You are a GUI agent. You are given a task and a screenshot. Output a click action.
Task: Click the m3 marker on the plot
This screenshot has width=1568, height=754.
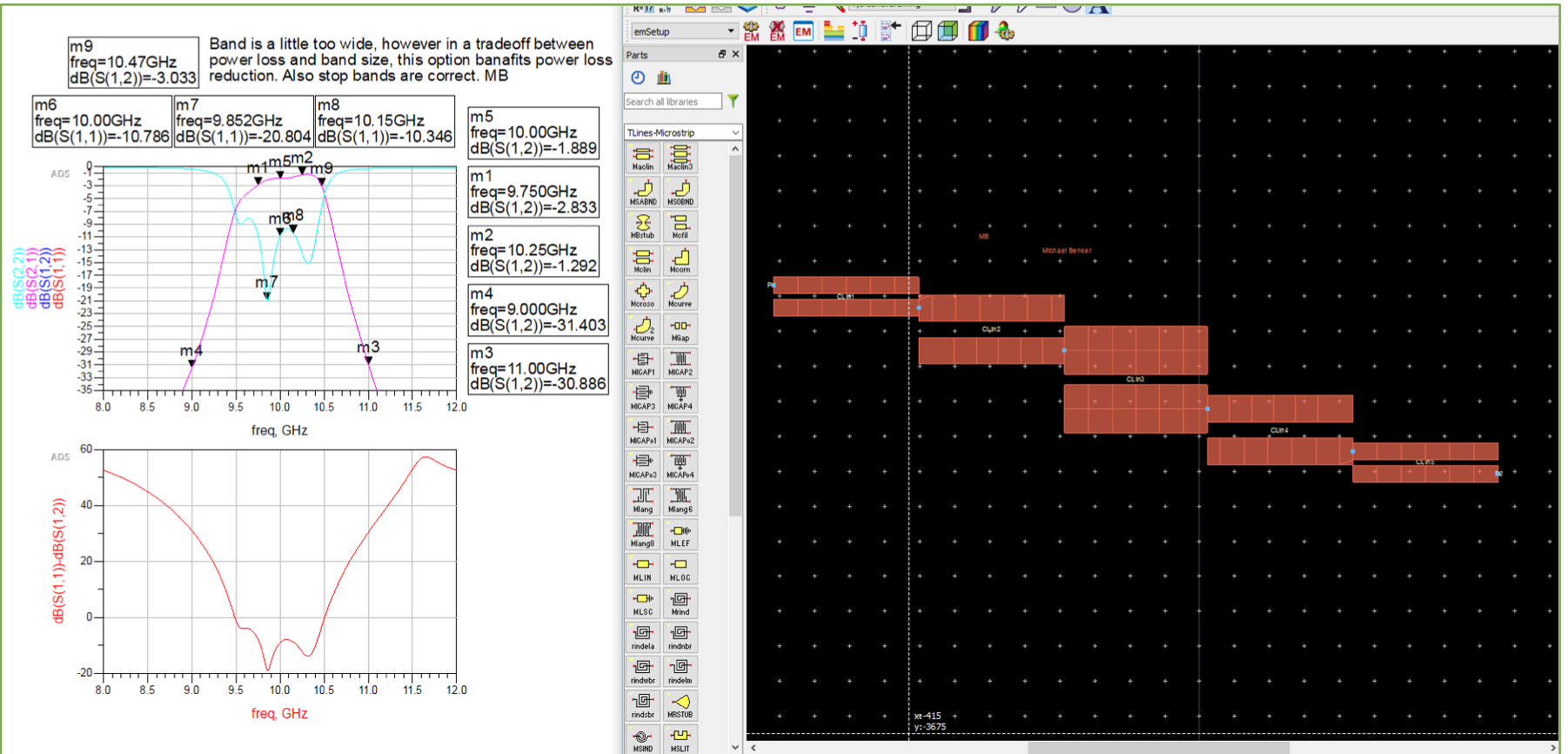[368, 360]
